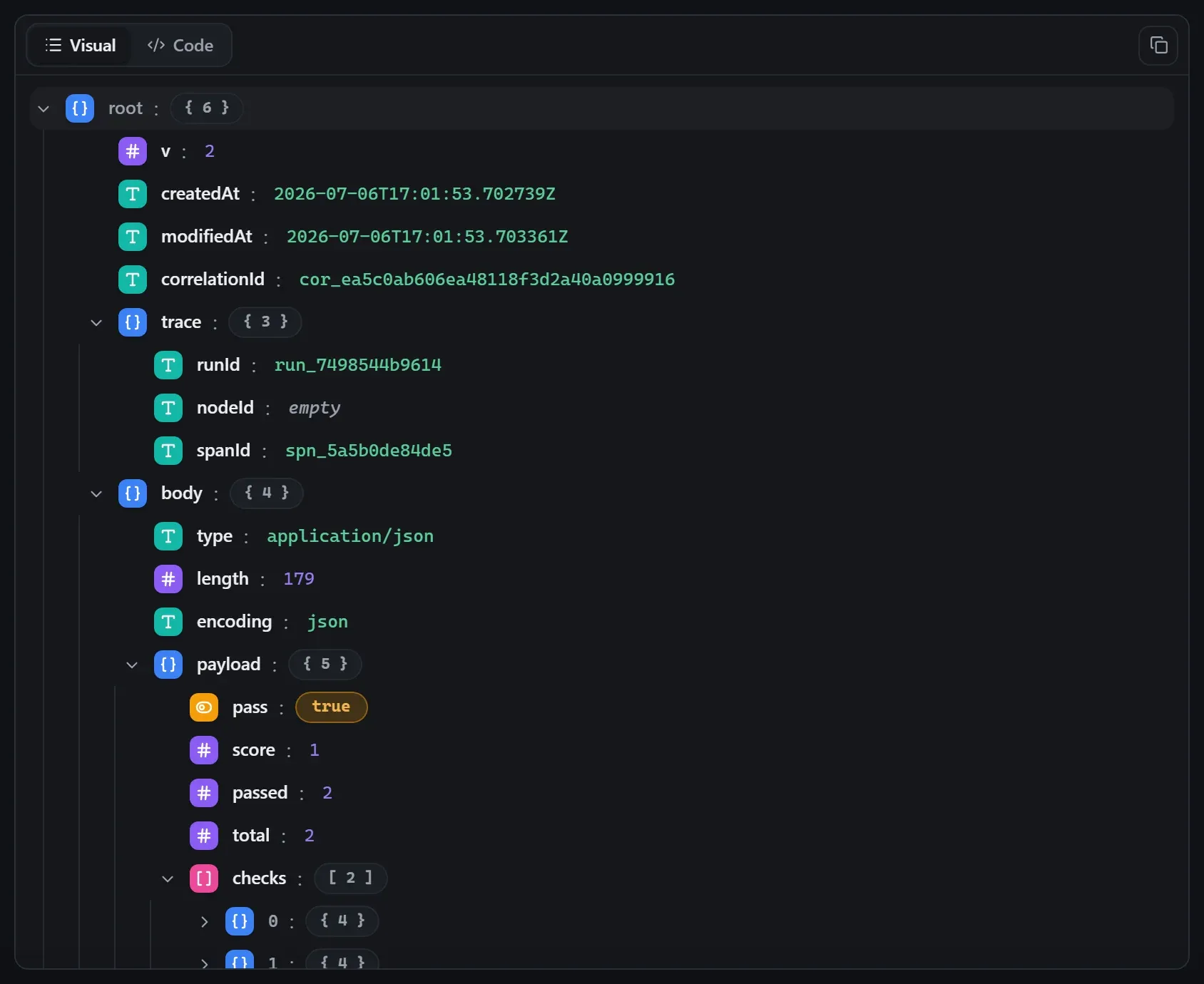Switch to the Code tab
The image size is (1204, 984).
click(180, 46)
